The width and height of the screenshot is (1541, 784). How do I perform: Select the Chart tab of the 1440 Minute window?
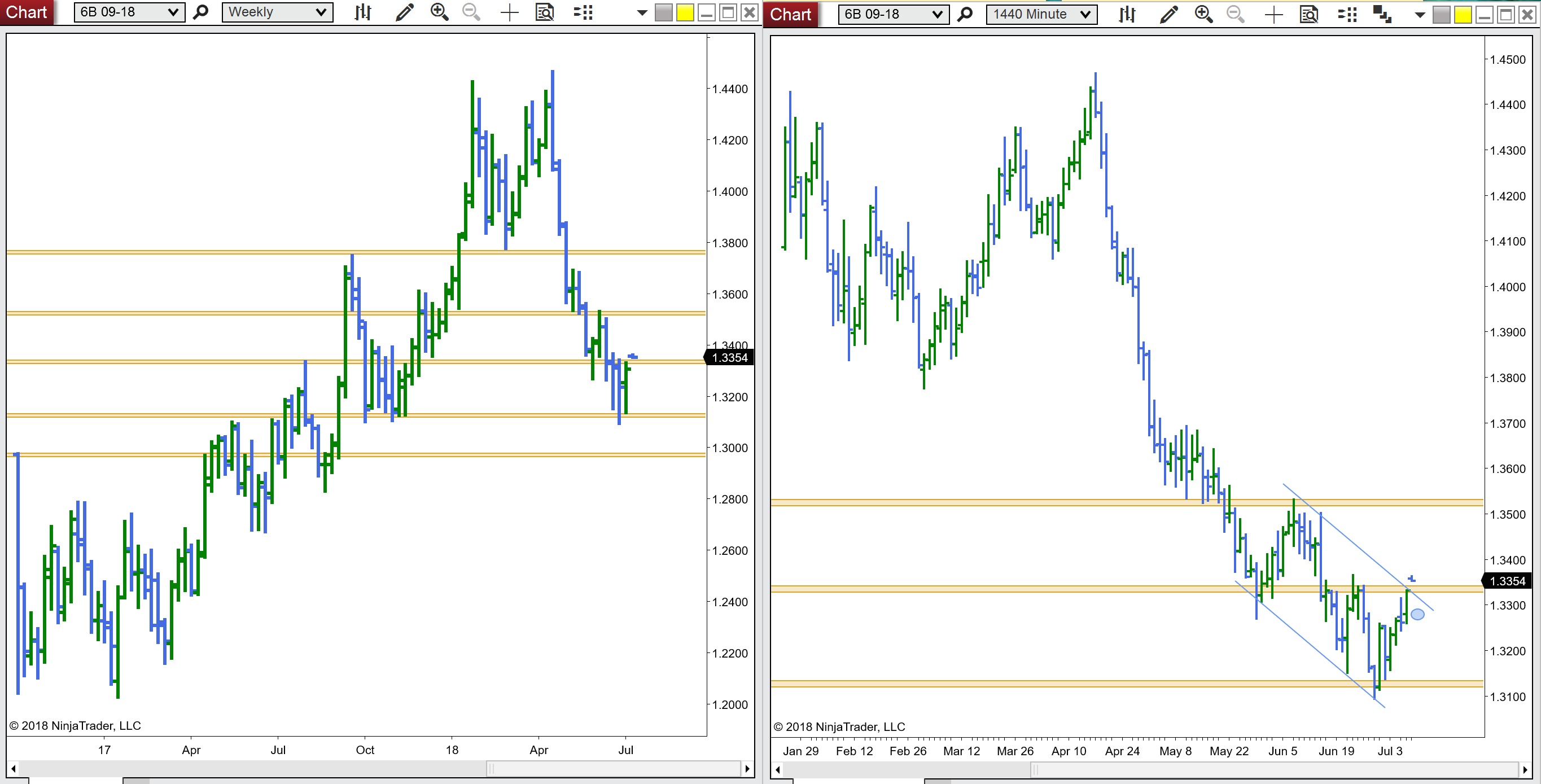coord(791,14)
